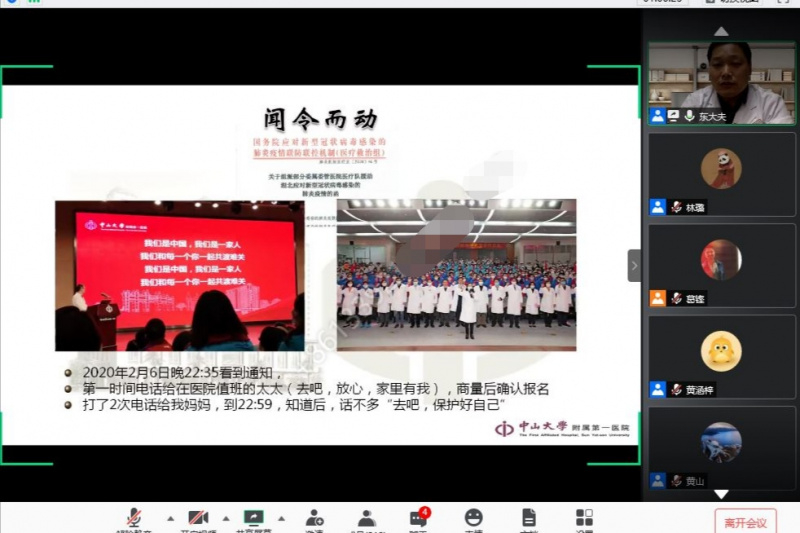Click the bullet line starting 2020年2月6日

coord(183,373)
